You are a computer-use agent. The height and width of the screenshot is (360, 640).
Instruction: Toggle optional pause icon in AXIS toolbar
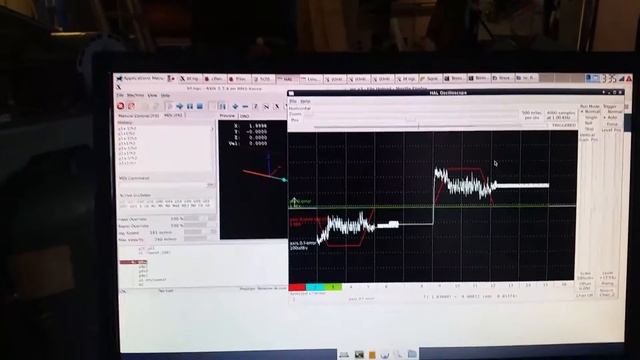tap(222, 107)
